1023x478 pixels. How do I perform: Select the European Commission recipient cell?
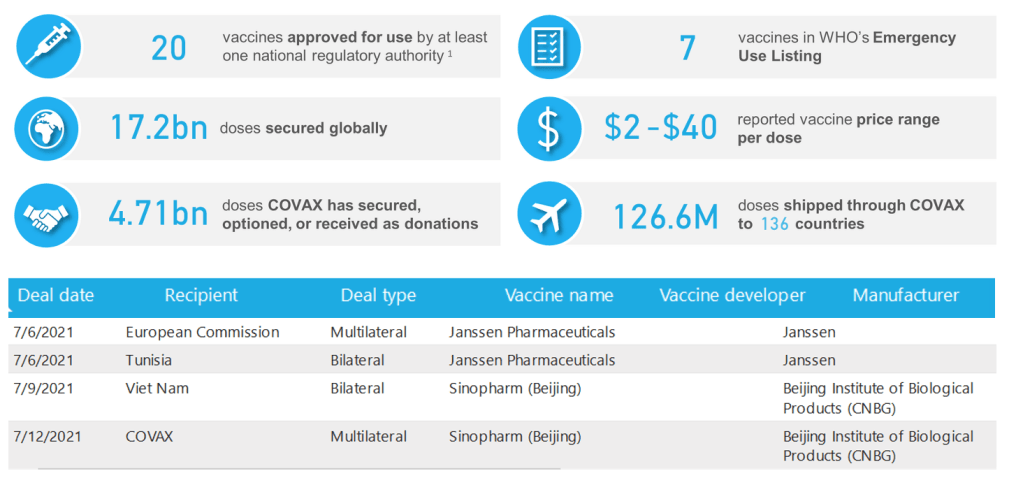(x=202, y=332)
